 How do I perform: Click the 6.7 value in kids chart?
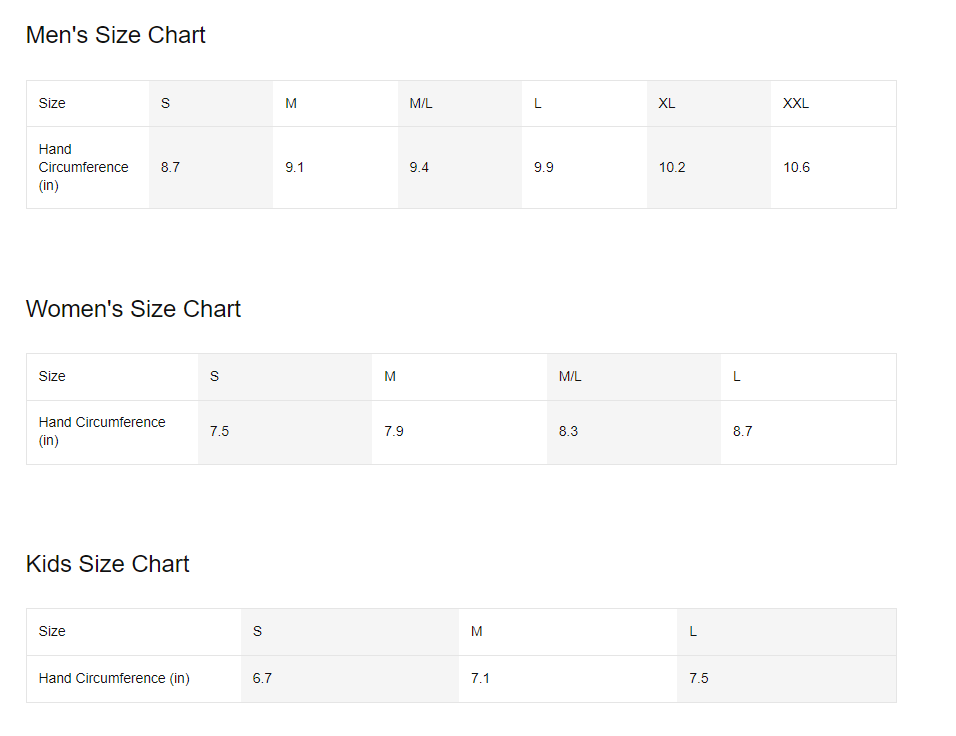point(262,679)
